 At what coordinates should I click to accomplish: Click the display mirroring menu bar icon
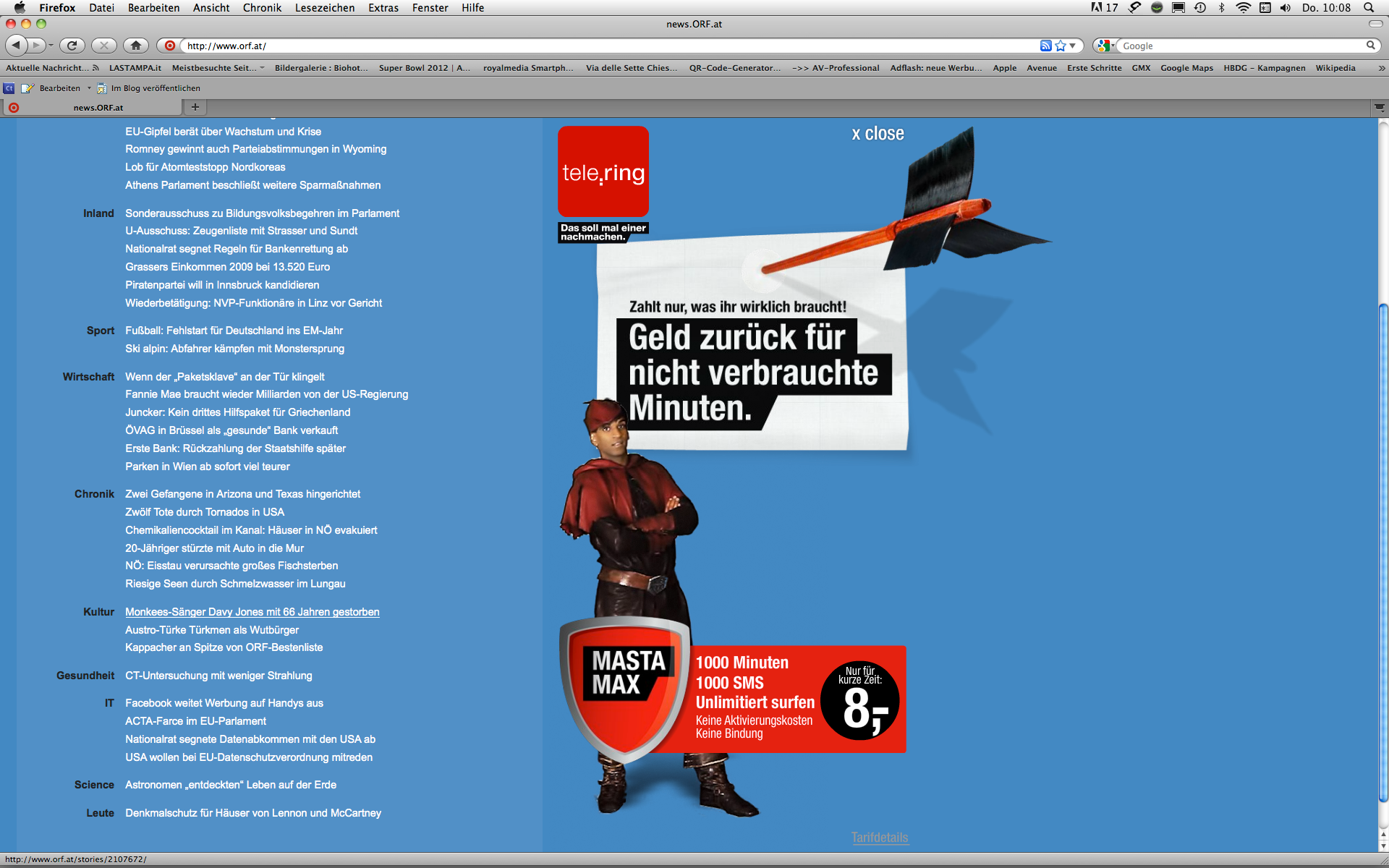(x=1178, y=7)
